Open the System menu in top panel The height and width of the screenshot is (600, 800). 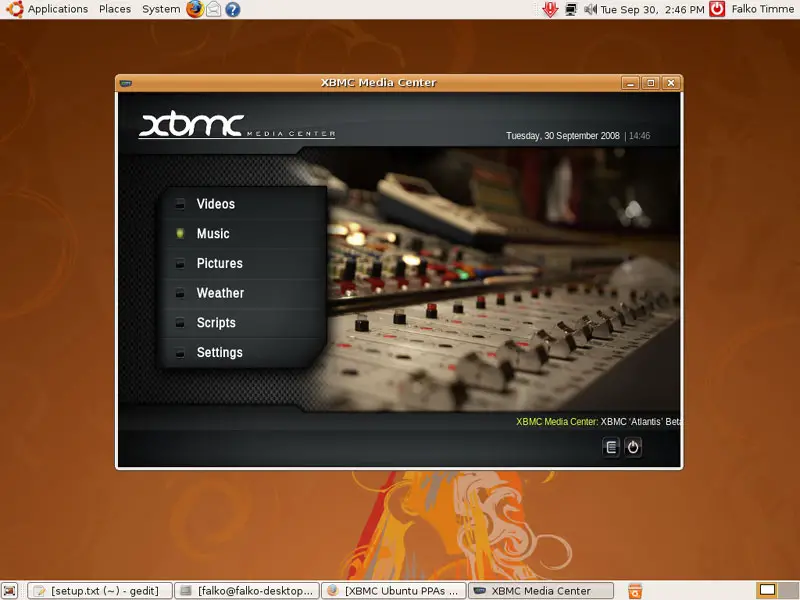point(161,9)
